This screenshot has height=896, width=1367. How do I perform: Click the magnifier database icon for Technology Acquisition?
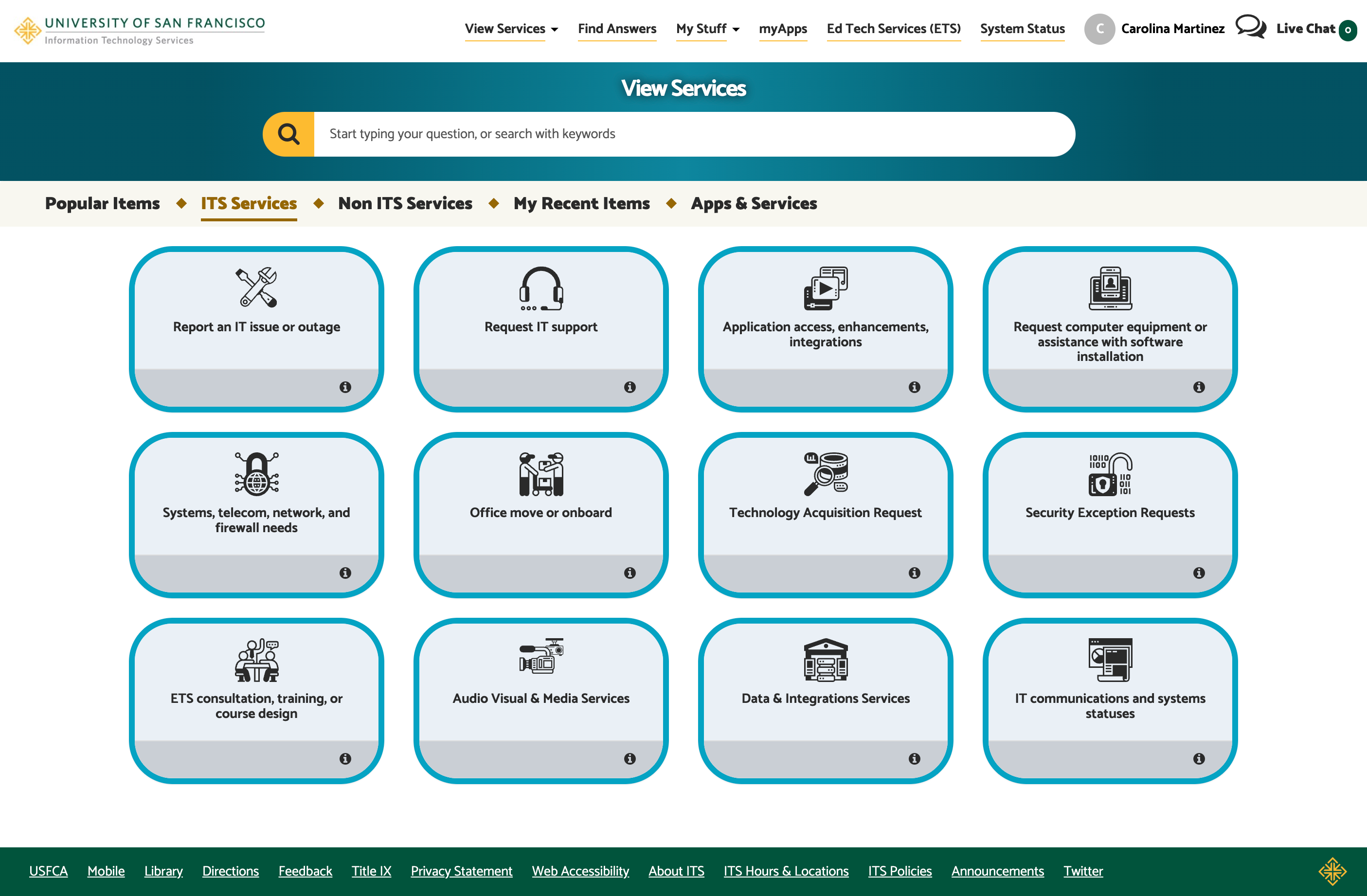(x=826, y=474)
